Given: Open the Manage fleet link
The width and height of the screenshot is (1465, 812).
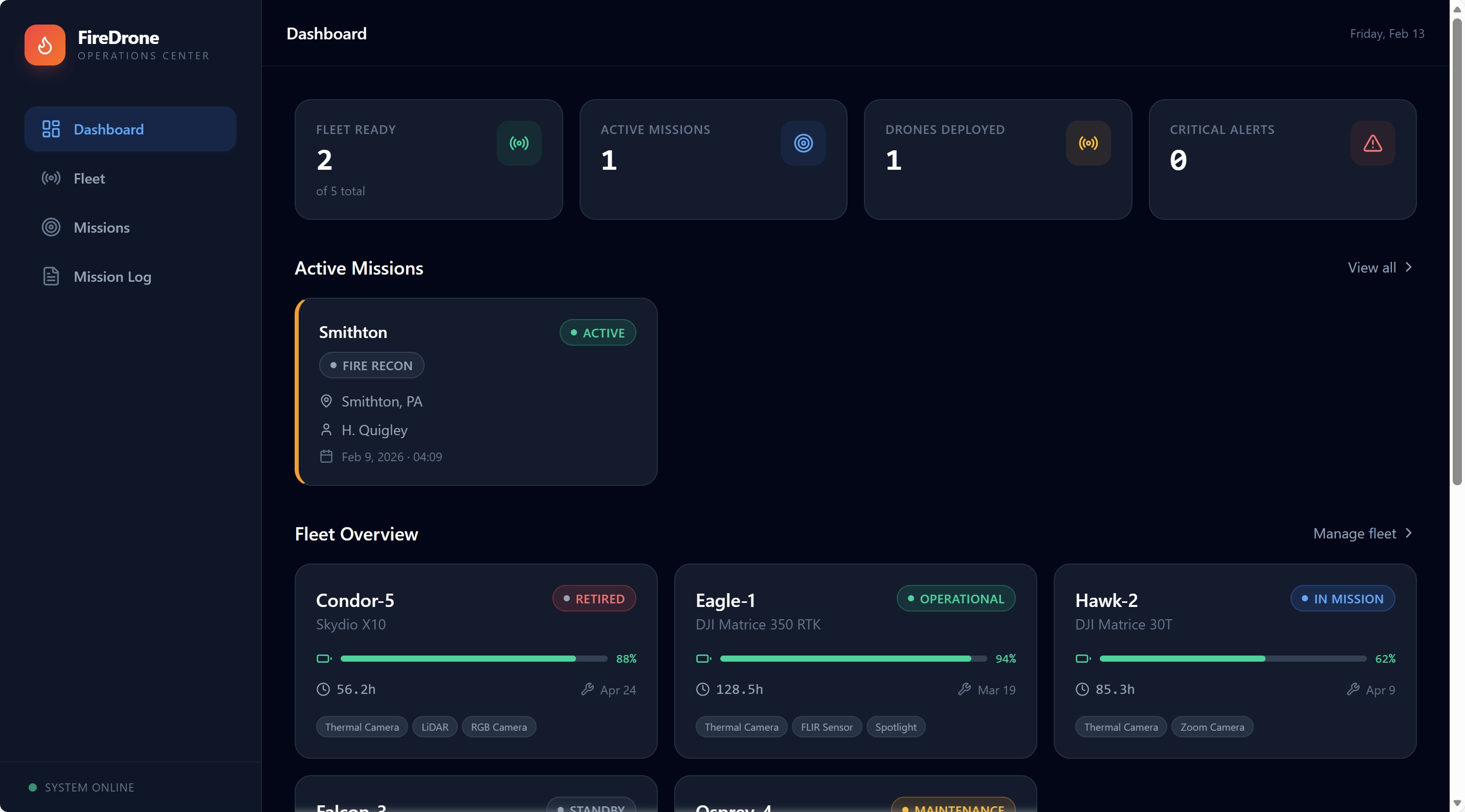Looking at the screenshot, I should click(1363, 533).
